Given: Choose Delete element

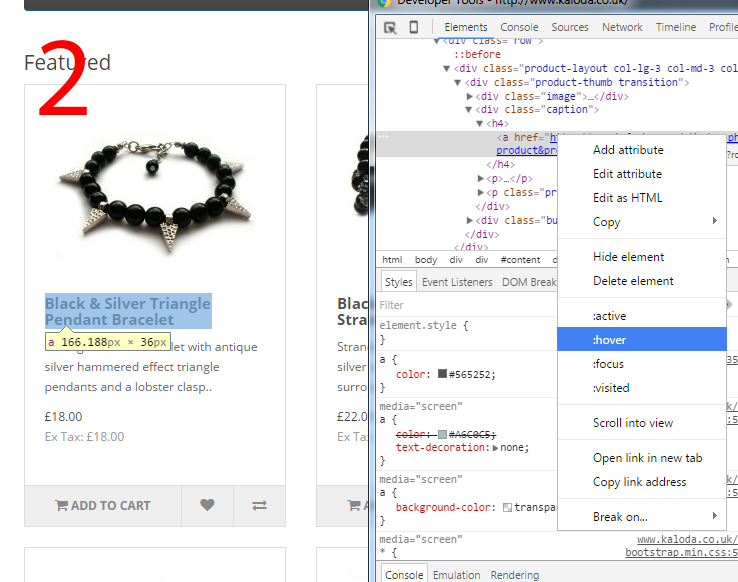Looking at the screenshot, I should pyautogui.click(x=642, y=281).
